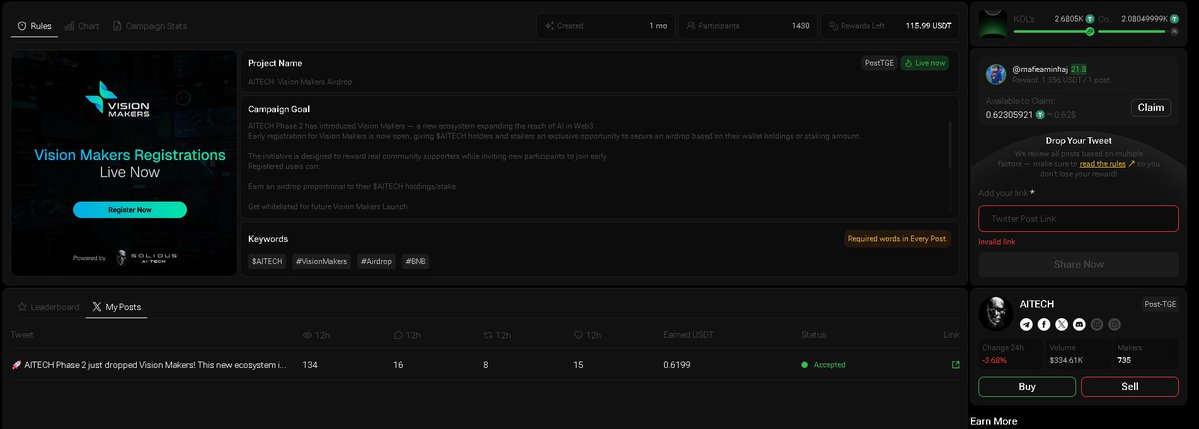Open the tweet's external link icon
This screenshot has width=1199, height=429.
tap(955, 365)
